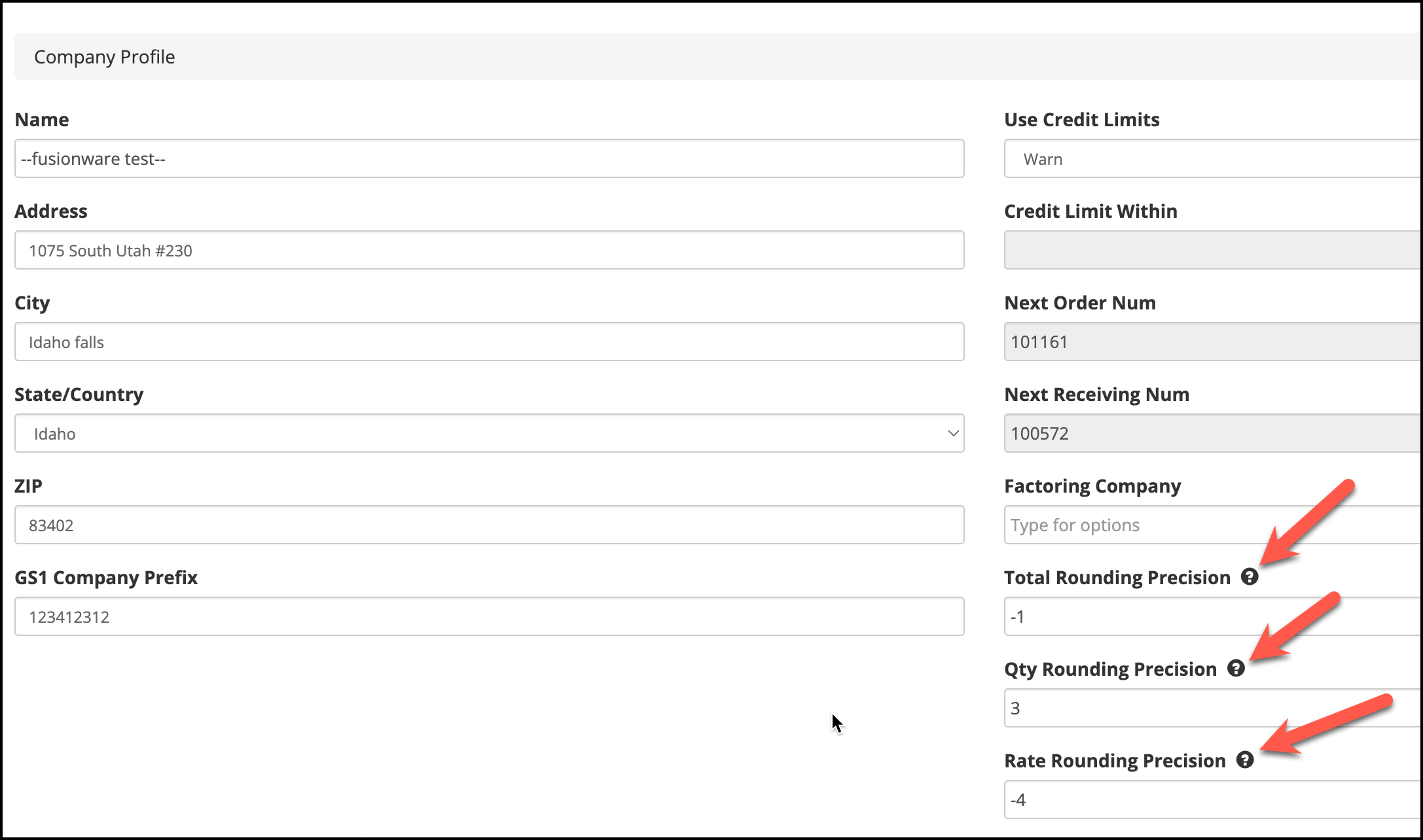Click the Qty Rounding Precision input

[1212, 708]
